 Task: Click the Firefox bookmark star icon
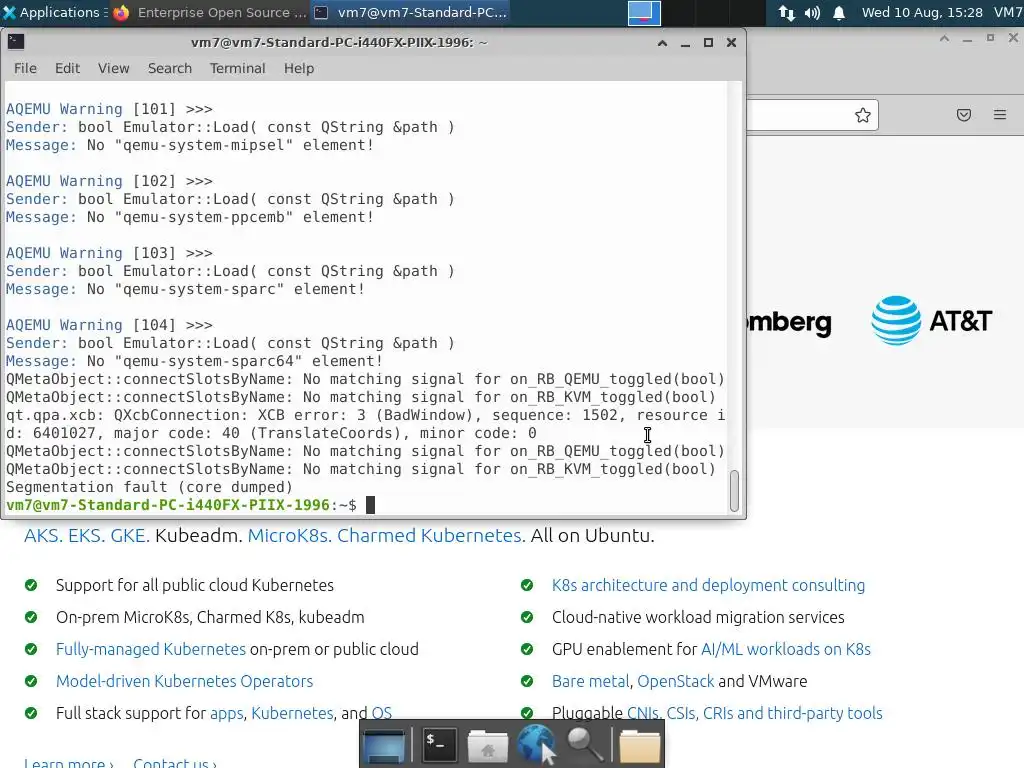click(863, 115)
